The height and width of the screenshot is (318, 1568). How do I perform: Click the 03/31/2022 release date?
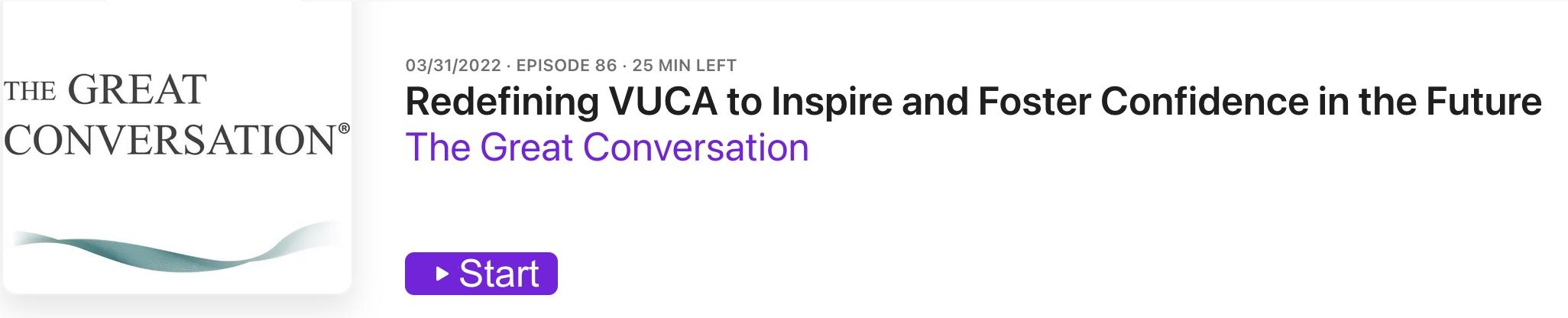tap(453, 65)
